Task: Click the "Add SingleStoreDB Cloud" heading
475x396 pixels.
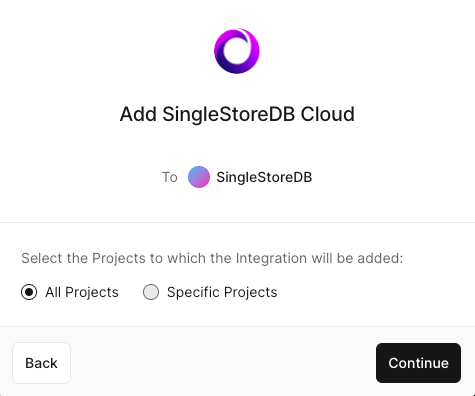Action: [x=237, y=114]
